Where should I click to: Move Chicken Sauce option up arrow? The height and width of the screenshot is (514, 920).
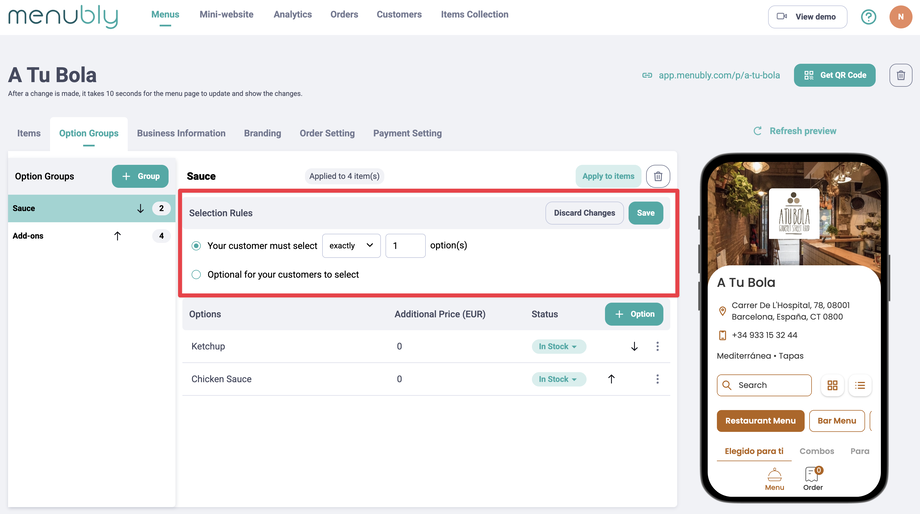coord(611,379)
